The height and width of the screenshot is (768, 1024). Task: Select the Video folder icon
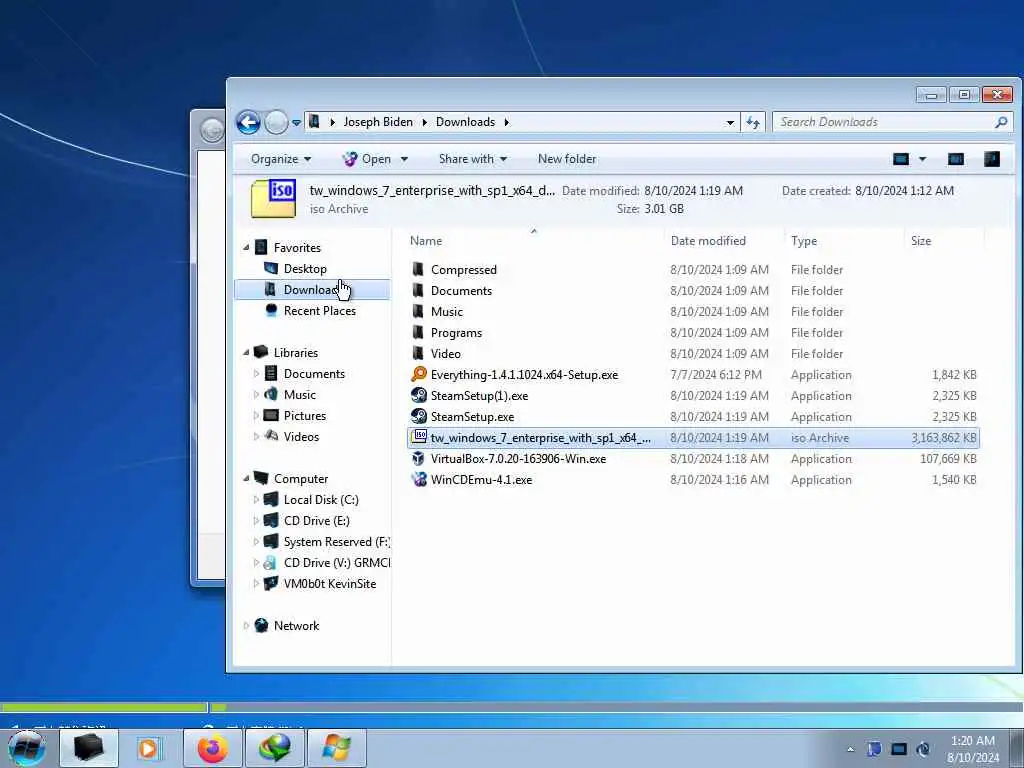[418, 353]
